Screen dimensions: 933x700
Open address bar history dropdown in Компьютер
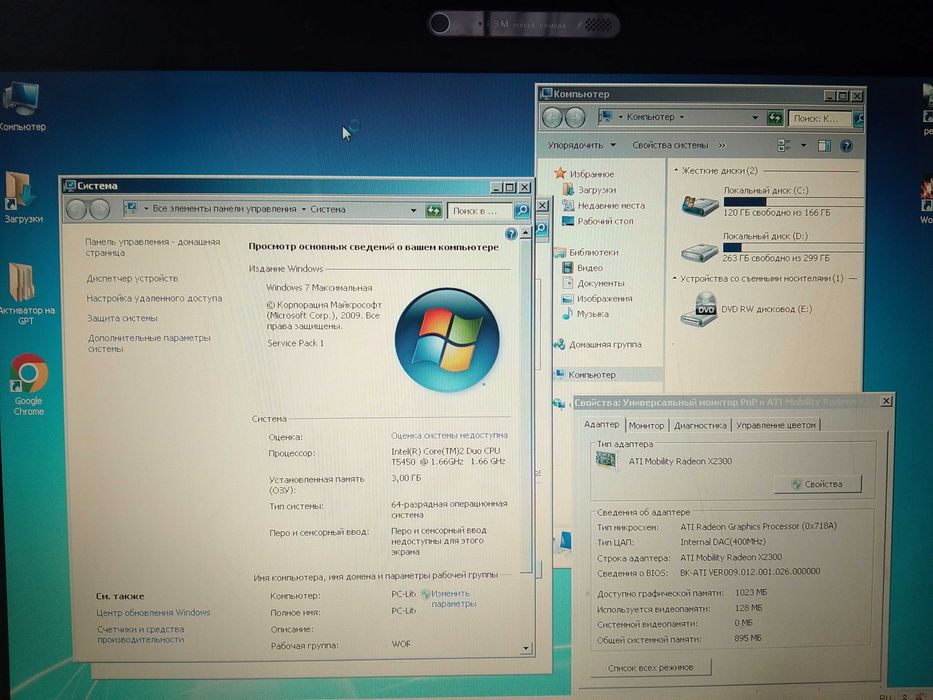tap(754, 118)
